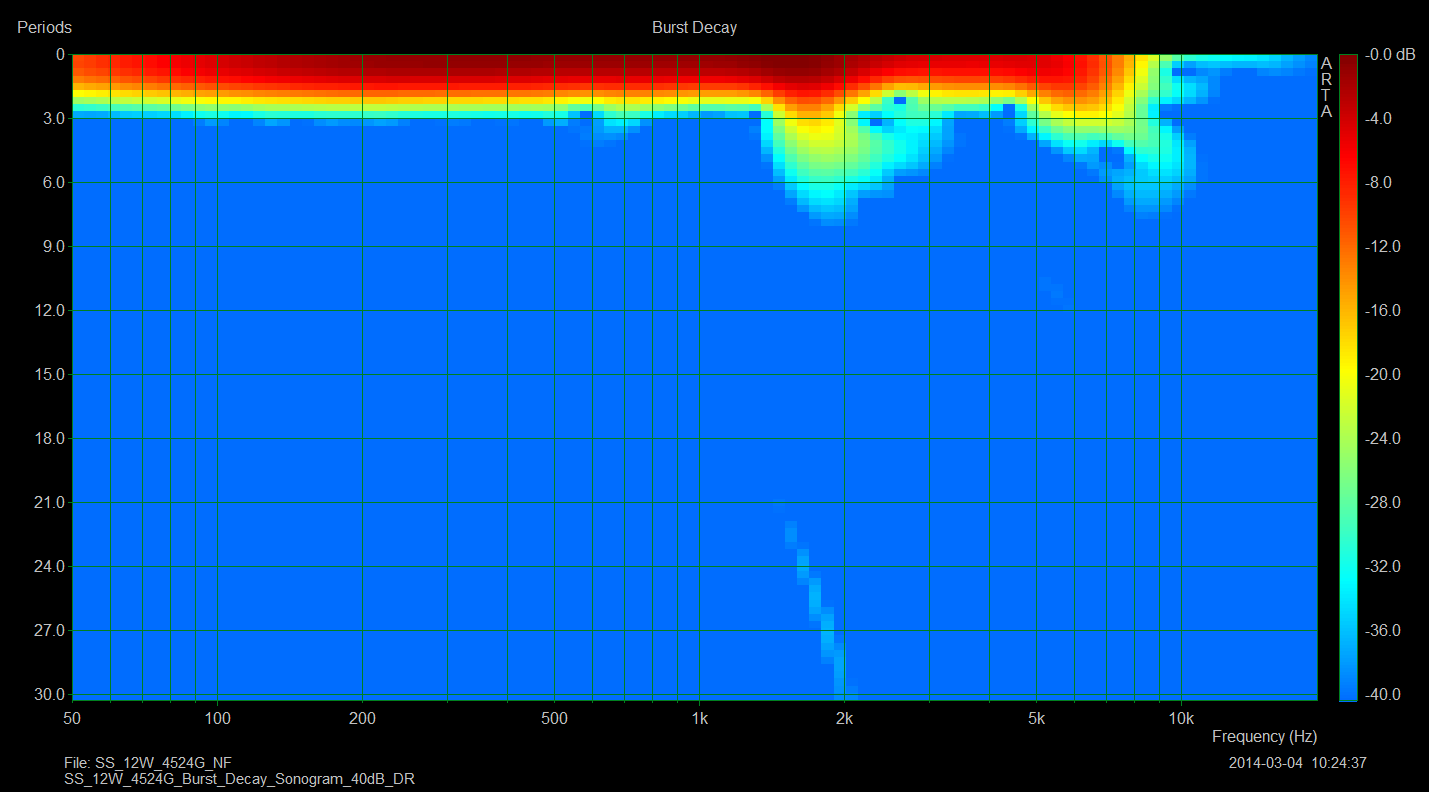The width and height of the screenshot is (1429, 792).
Task: Click the yellow band of the color scale
Action: tap(1348, 375)
